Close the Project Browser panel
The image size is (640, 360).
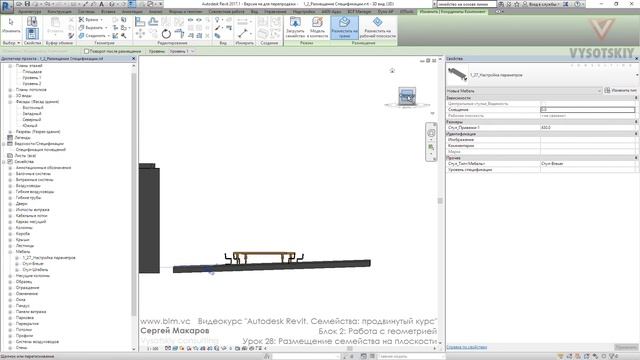coord(133,59)
